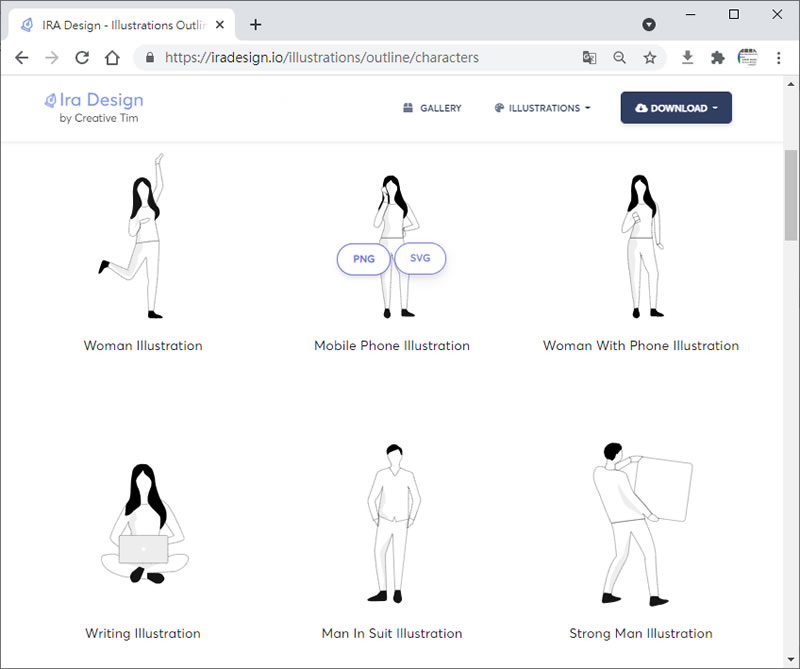The height and width of the screenshot is (669, 800).
Task: Click the browser back arrow
Action: 22,58
